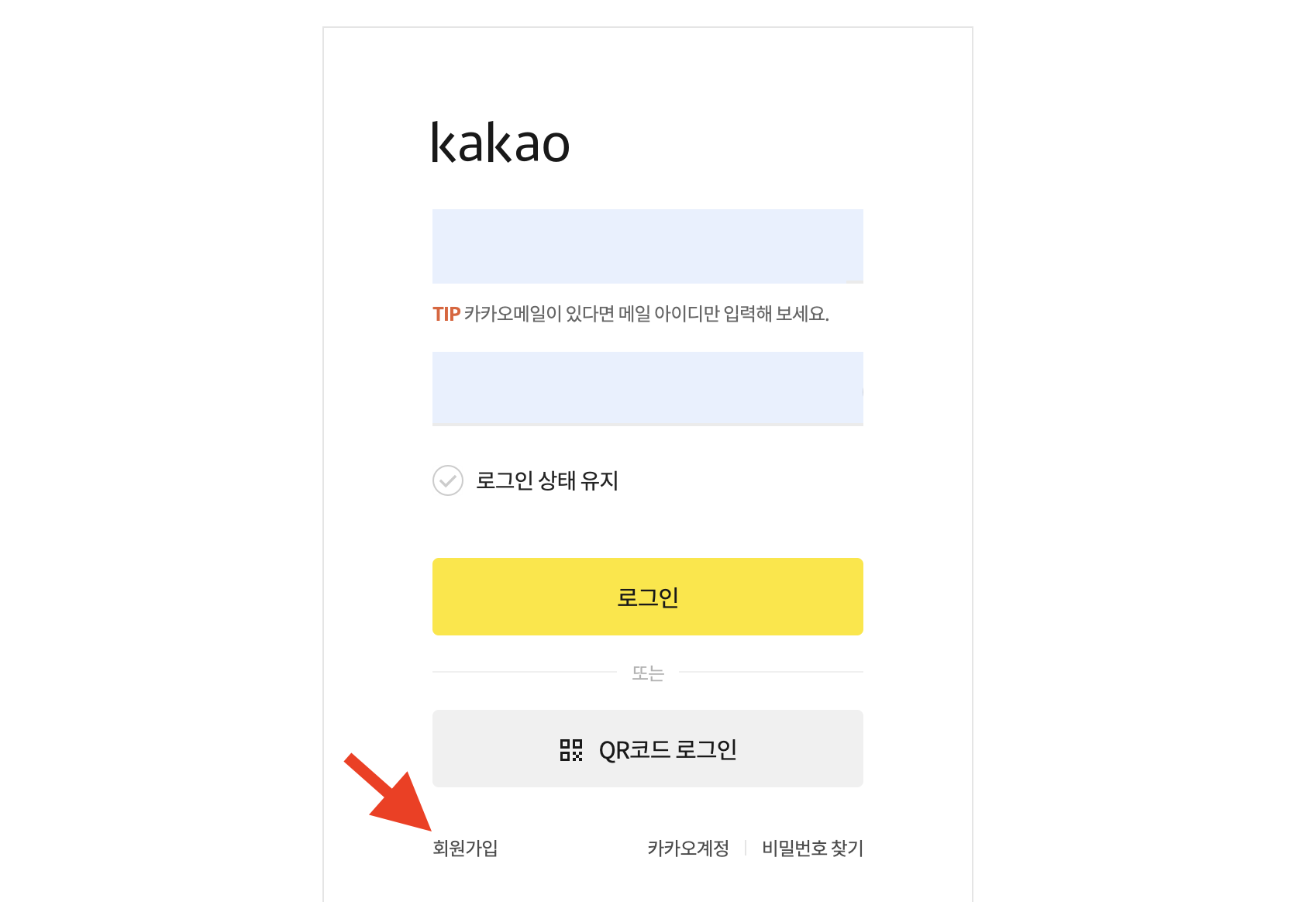
Task: Click the circular checkmark icon beside 로그인 상태 유지
Action: tap(447, 482)
